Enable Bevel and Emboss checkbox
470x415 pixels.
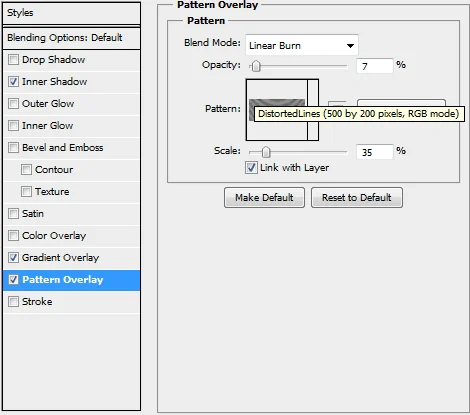click(x=13, y=148)
